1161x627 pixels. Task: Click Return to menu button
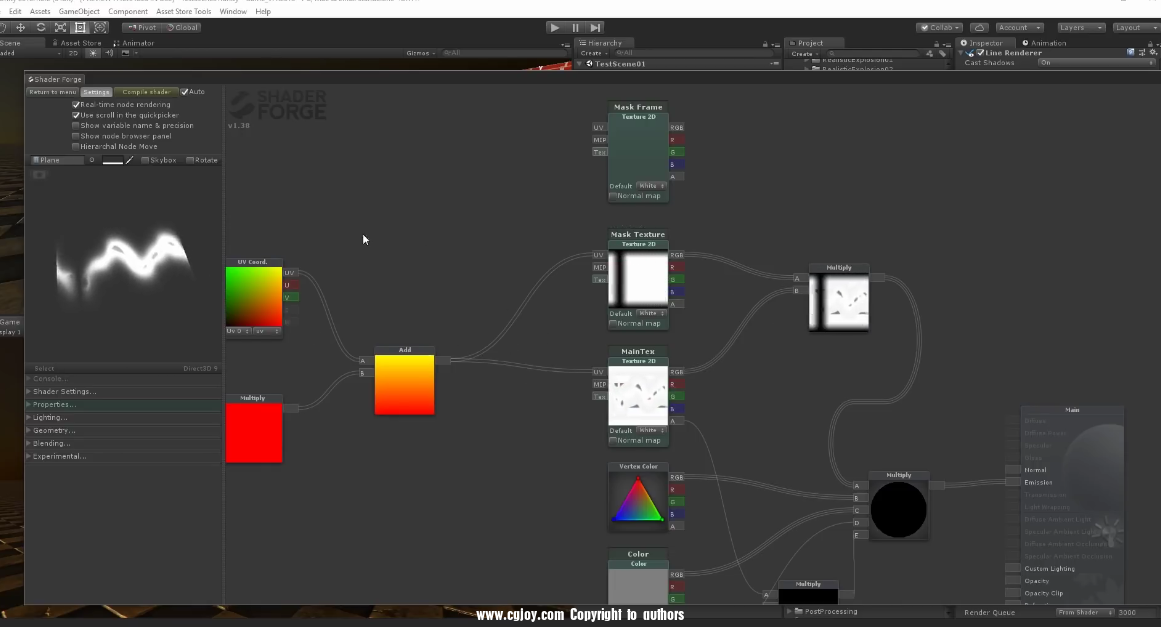pyautogui.click(x=52, y=92)
